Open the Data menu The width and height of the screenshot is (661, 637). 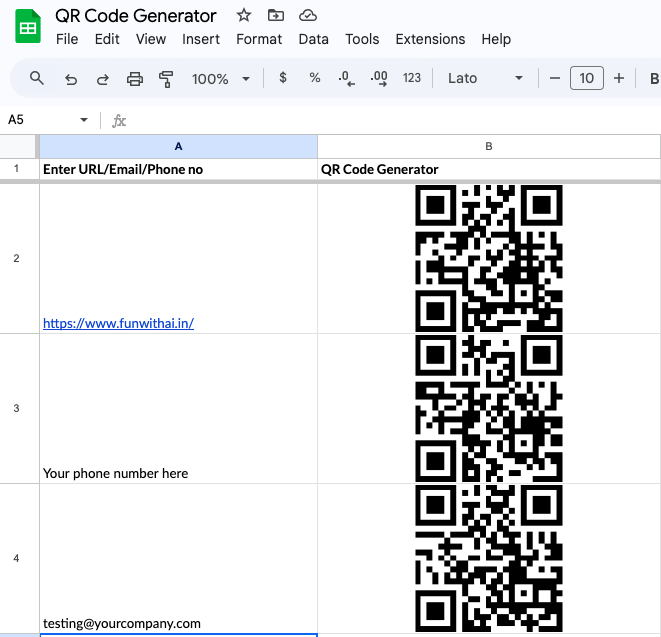(314, 39)
